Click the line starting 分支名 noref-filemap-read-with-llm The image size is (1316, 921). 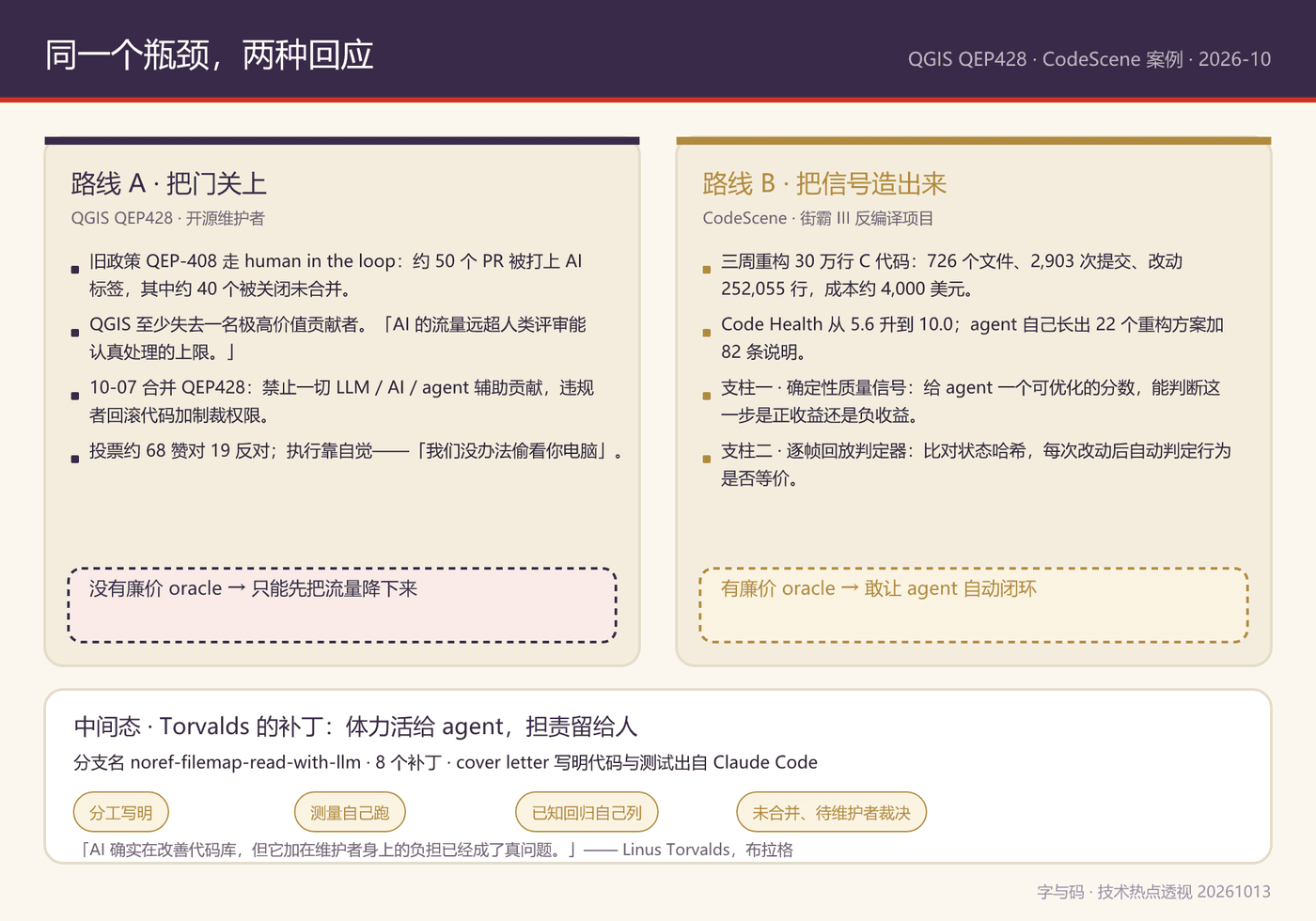[446, 762]
